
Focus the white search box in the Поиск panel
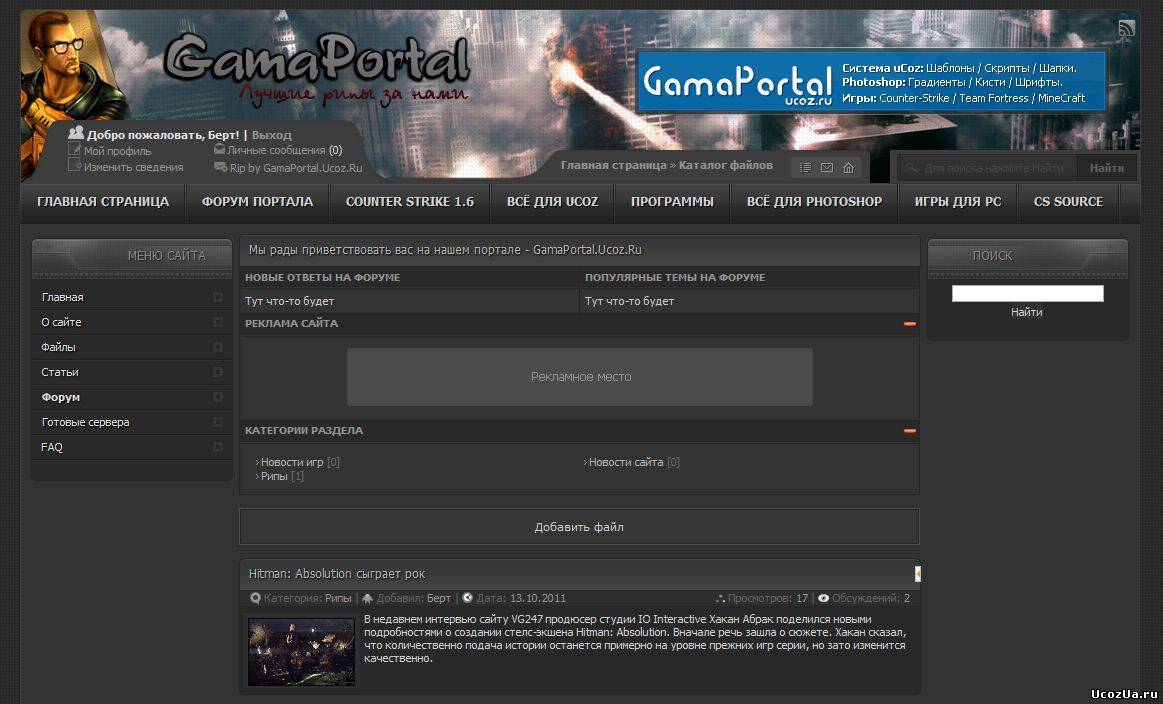1028,294
